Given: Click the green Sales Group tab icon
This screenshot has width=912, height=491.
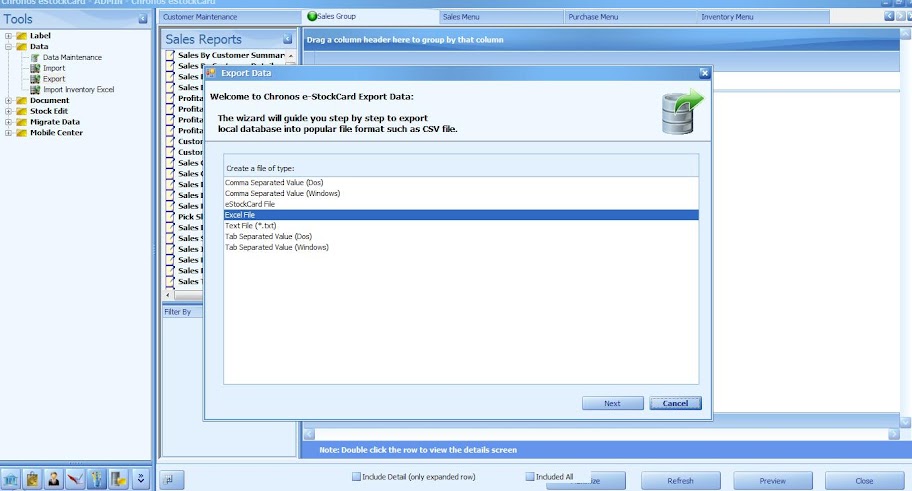Looking at the screenshot, I should pos(312,16).
